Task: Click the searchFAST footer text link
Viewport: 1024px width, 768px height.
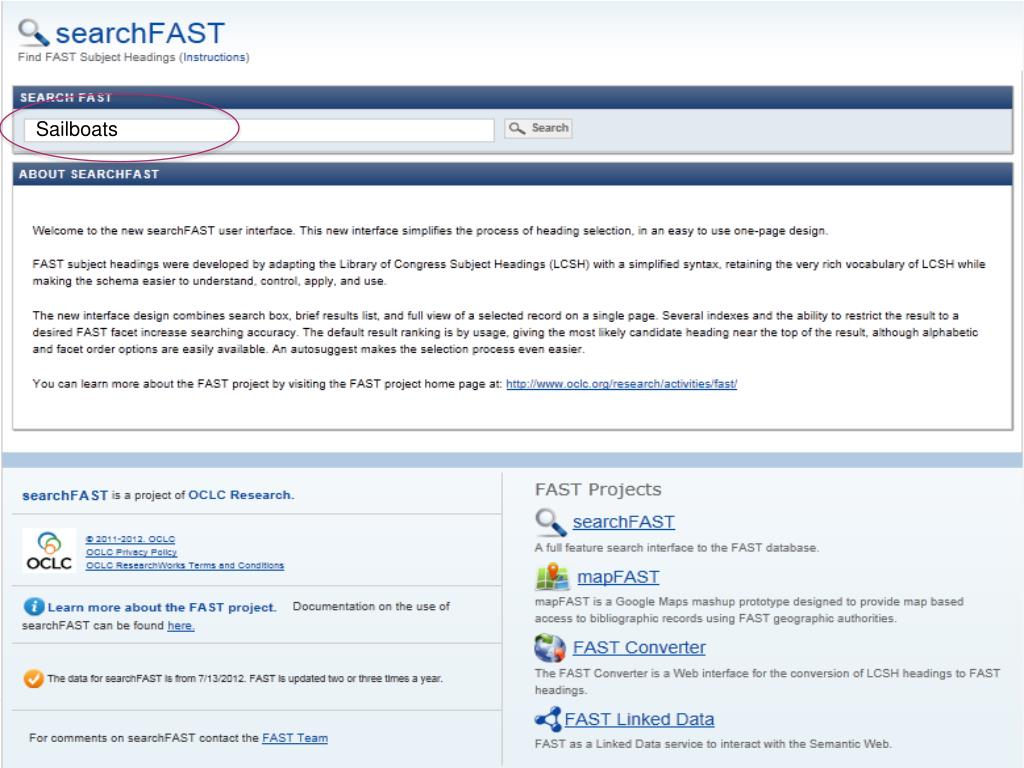Action: click(65, 496)
